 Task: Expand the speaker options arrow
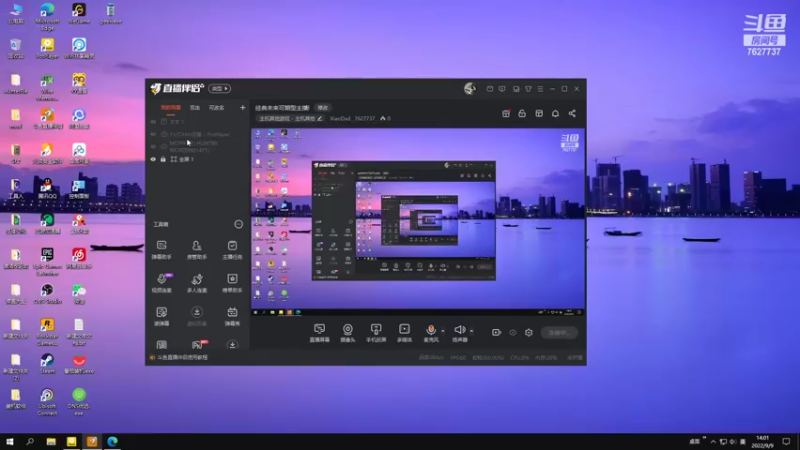[x=471, y=331]
